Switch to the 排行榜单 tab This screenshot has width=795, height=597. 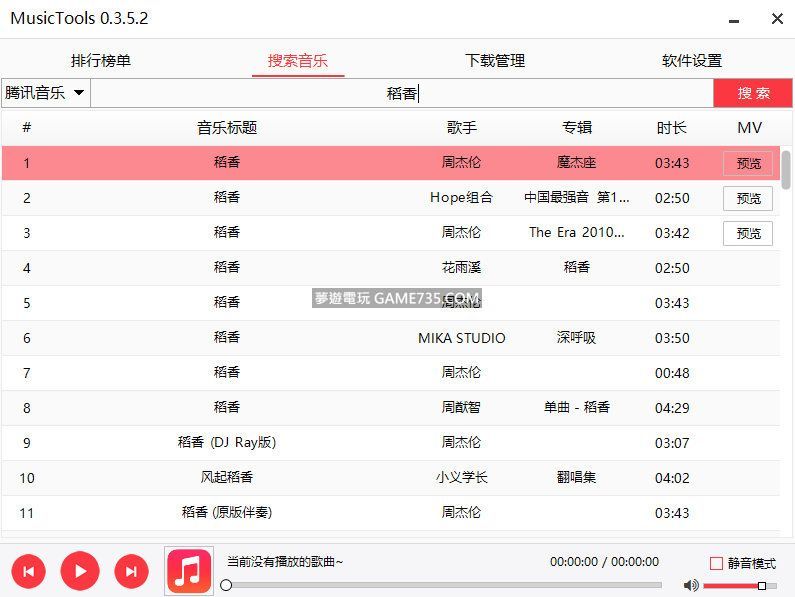coord(100,61)
